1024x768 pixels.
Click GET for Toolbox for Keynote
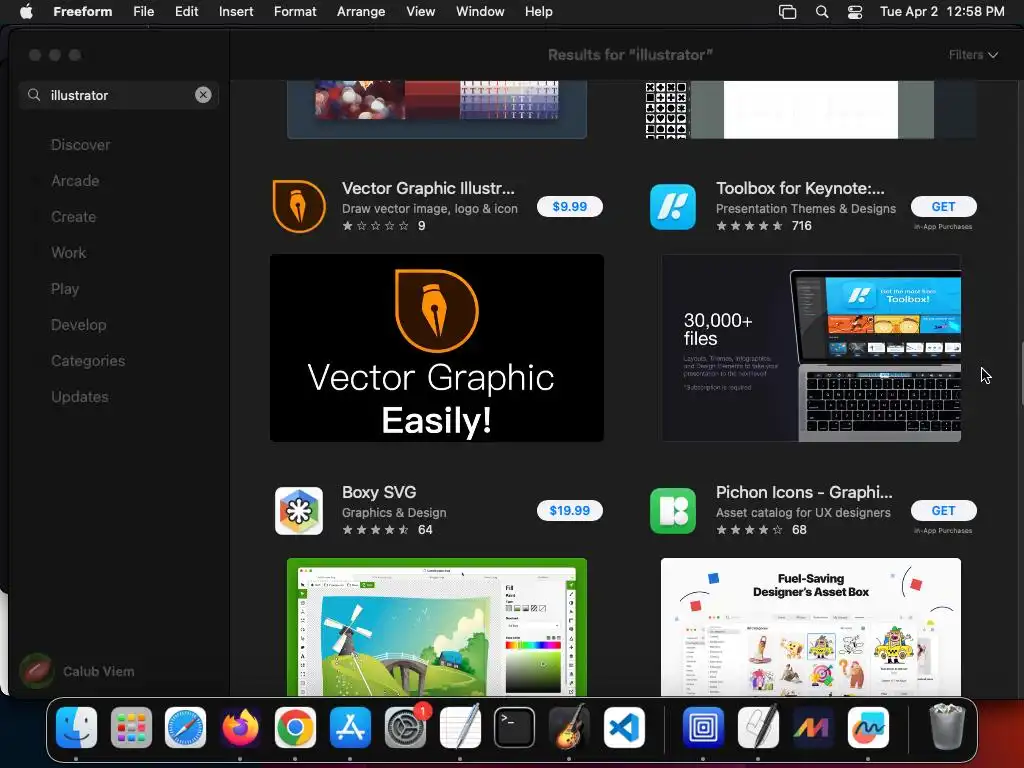coord(944,206)
